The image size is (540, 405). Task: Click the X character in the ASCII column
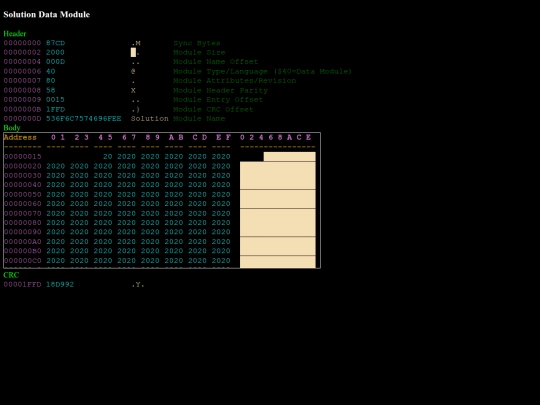[133, 91]
